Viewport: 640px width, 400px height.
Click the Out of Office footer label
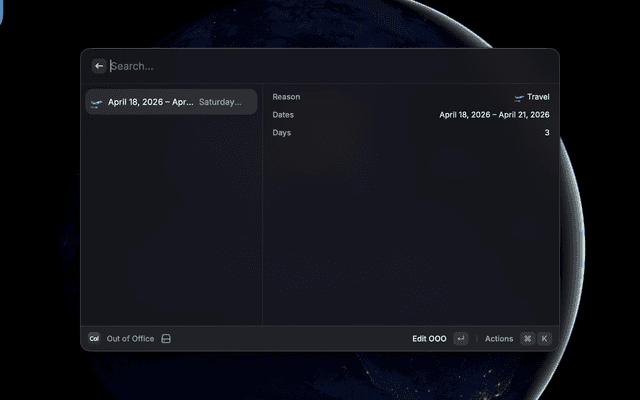tap(130, 339)
